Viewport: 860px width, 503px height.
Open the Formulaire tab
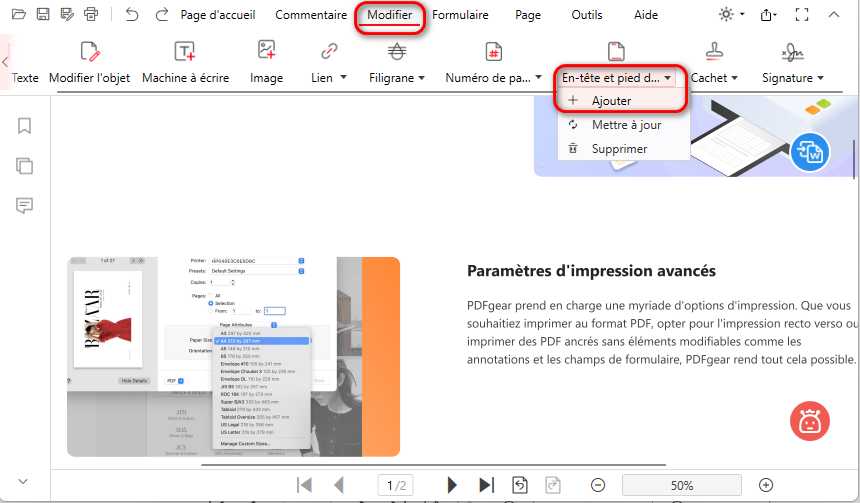click(460, 15)
